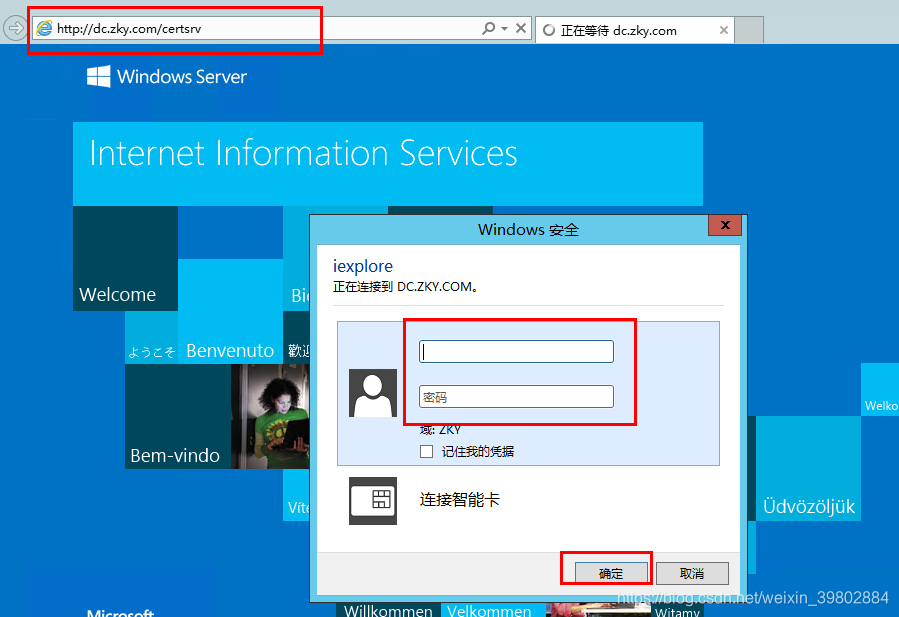This screenshot has height=617, width=899.
Task: Select the dc.zky.com browser tab
Action: (634, 30)
